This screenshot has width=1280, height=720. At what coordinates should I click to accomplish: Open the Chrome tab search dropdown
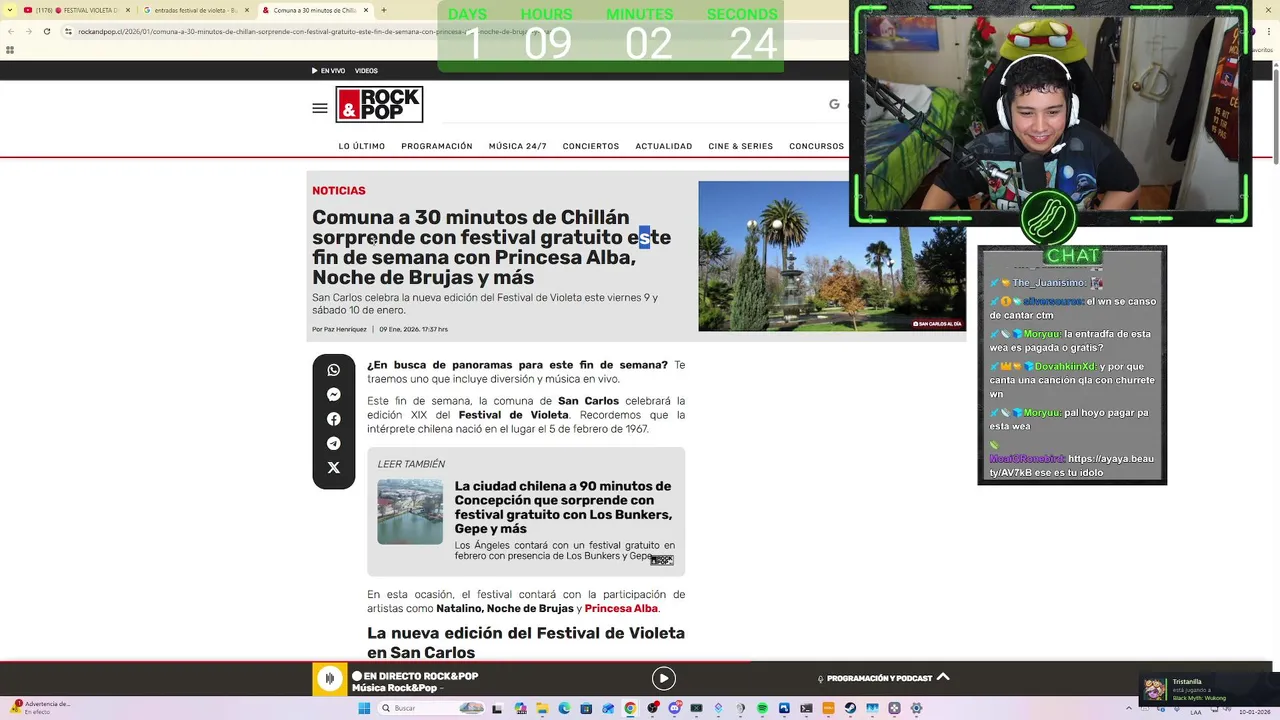pyautogui.click(x=10, y=10)
